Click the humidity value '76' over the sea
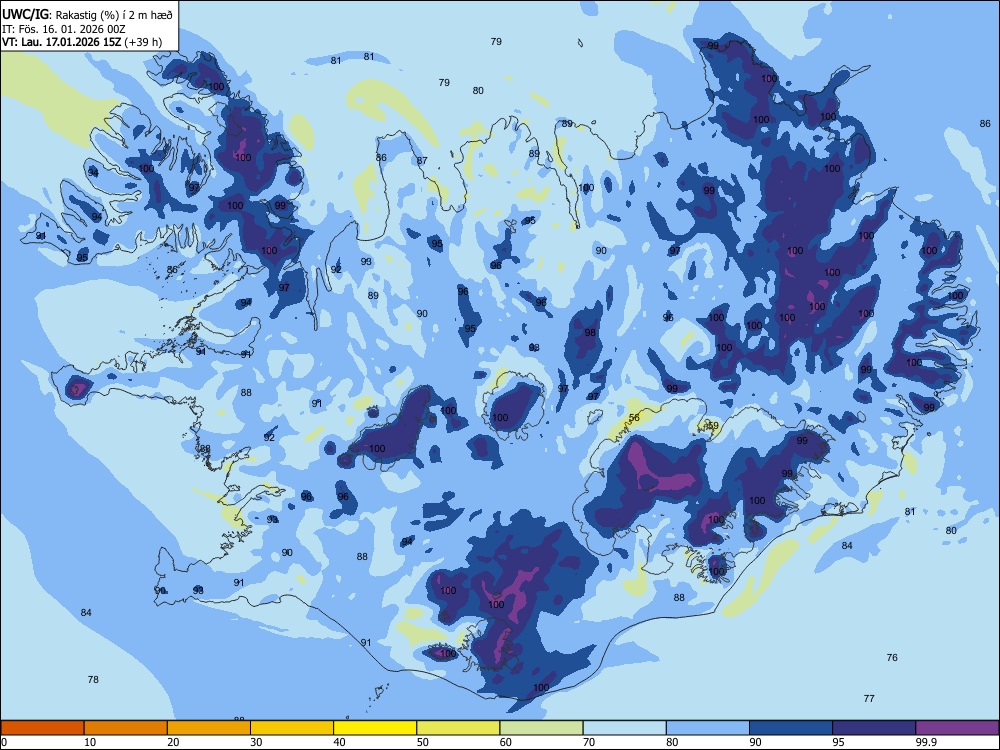 (892, 658)
